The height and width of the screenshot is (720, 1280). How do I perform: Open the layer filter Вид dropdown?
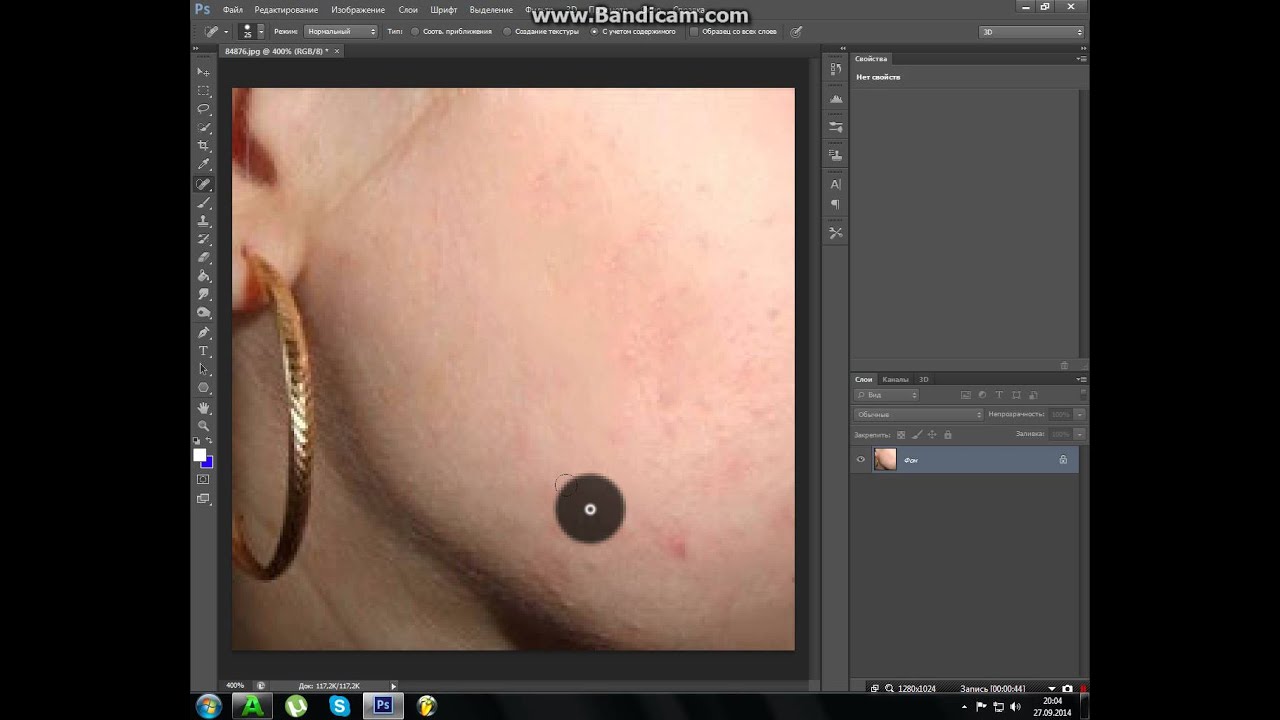(x=886, y=395)
